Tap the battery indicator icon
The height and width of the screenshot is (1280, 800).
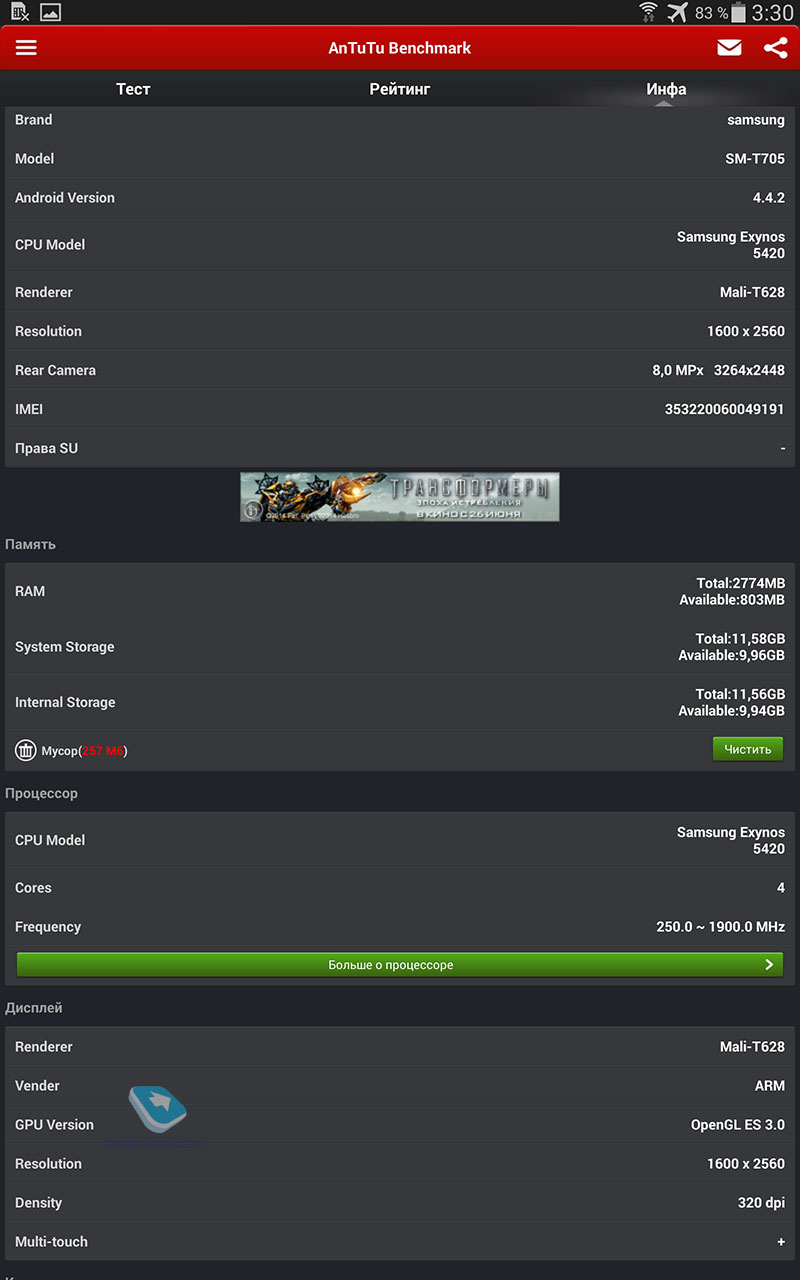coord(738,13)
